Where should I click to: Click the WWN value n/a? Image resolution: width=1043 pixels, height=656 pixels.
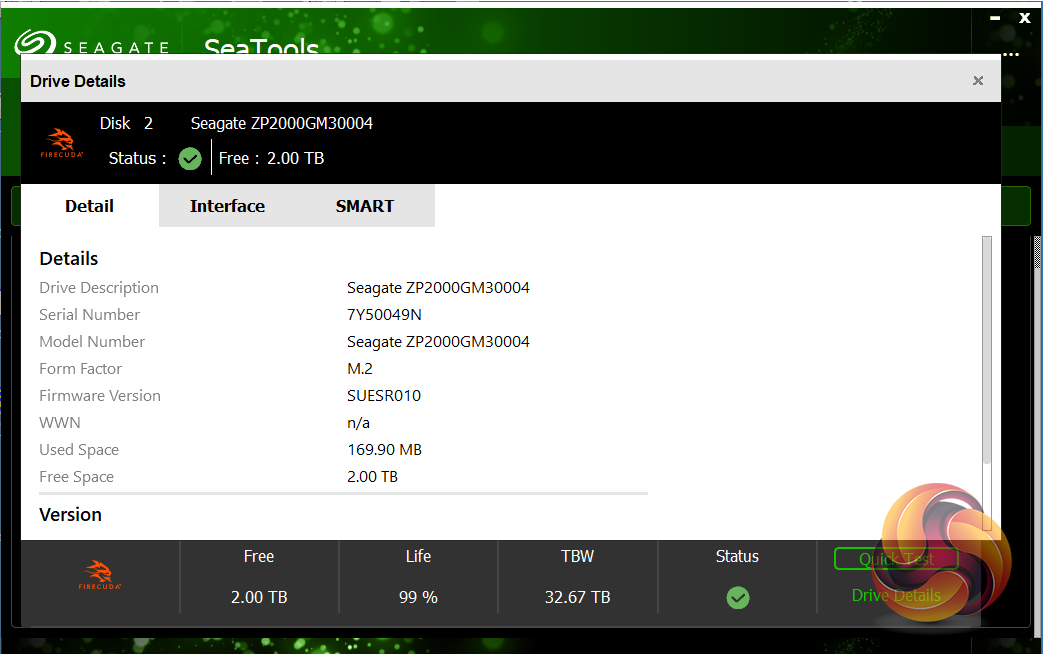[359, 423]
